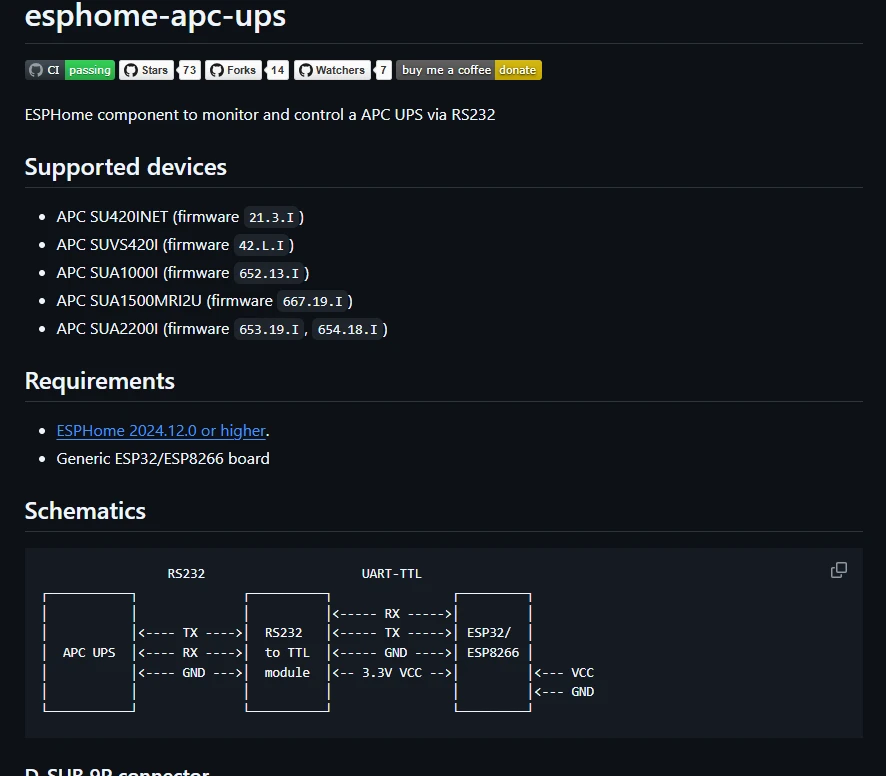Image resolution: width=886 pixels, height=776 pixels.
Task: Open the ESPHome 2024.12.0 or higher link
Action: tap(161, 431)
